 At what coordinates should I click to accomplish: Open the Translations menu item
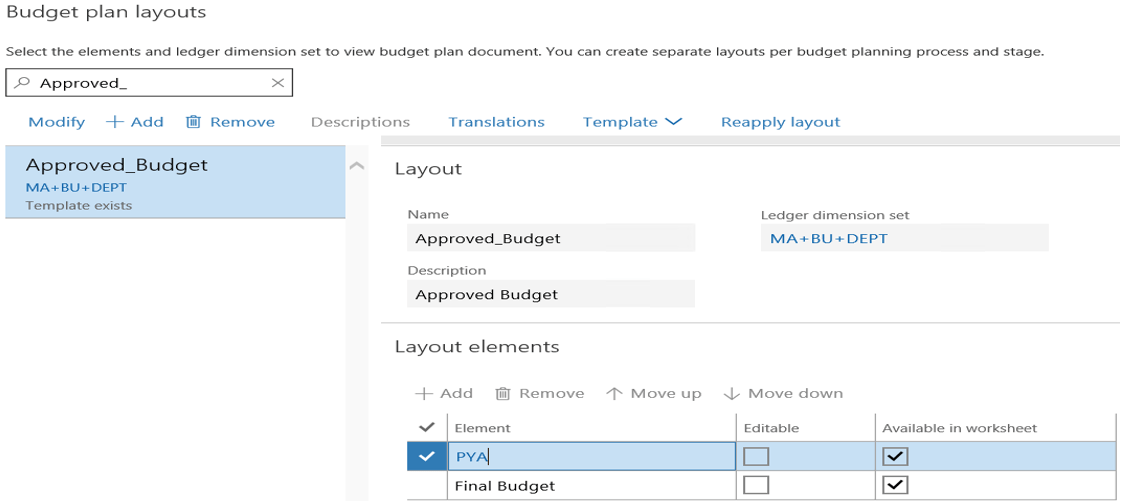496,122
